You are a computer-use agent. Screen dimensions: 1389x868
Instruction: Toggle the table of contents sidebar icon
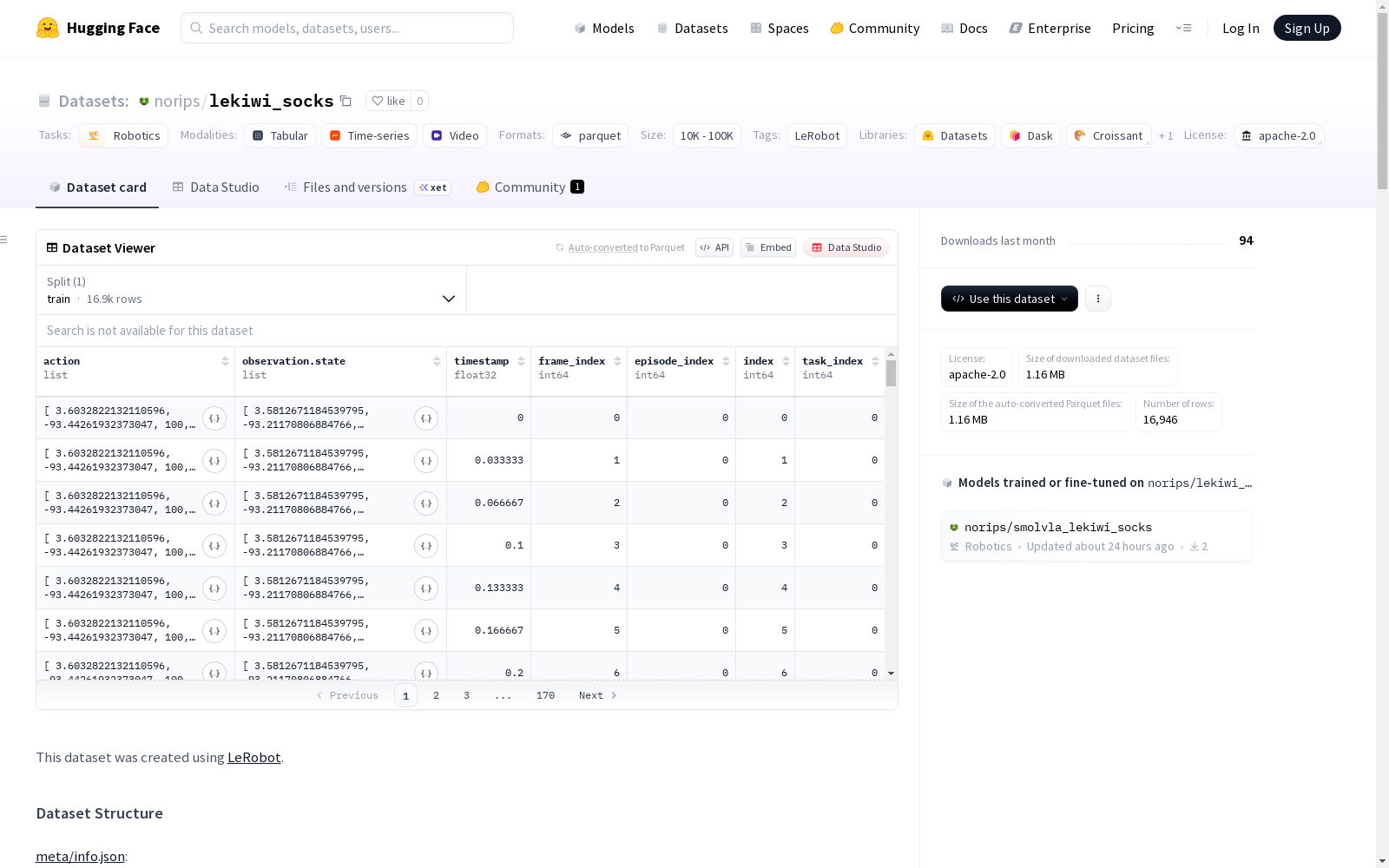click(3, 240)
